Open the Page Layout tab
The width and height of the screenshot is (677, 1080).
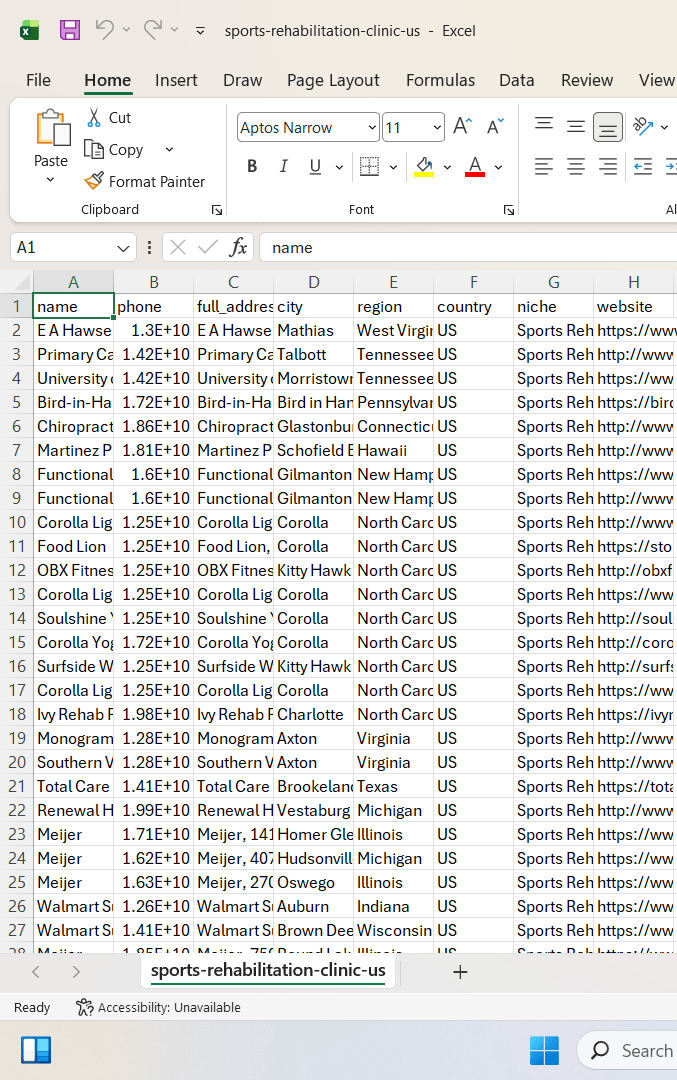click(333, 80)
